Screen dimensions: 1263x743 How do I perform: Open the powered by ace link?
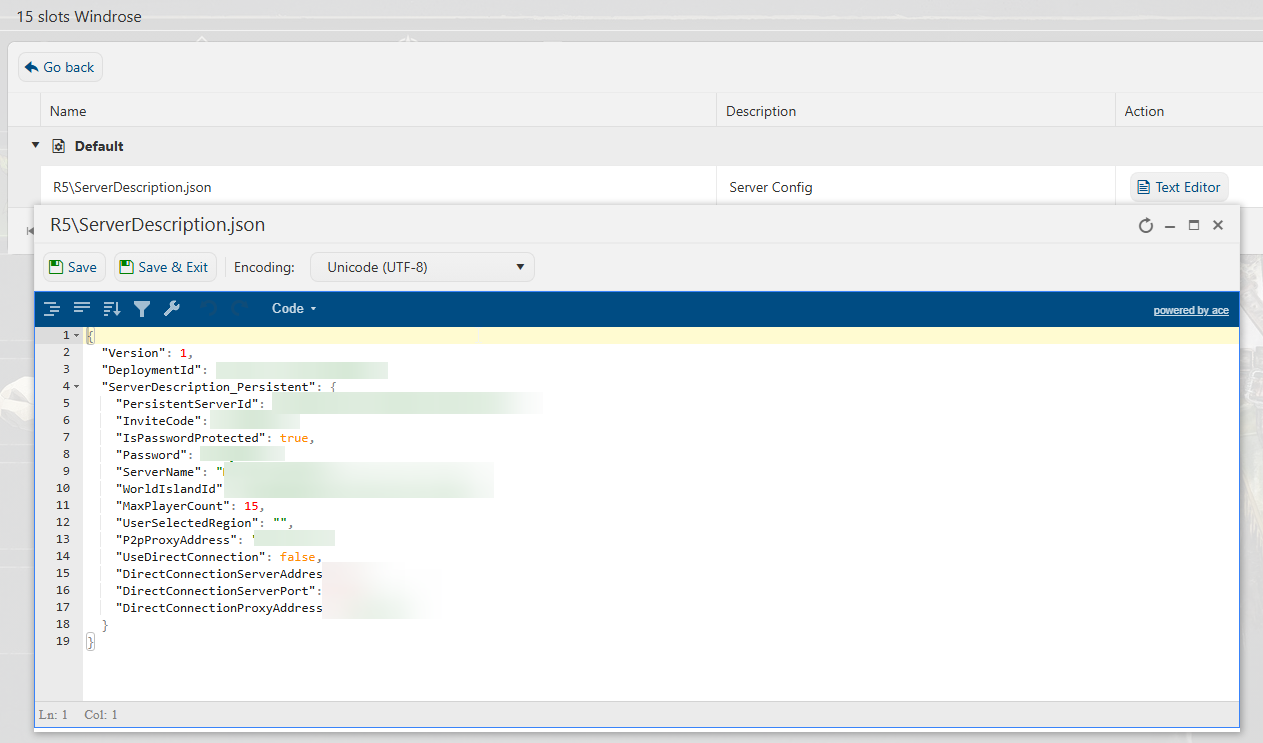1190,311
